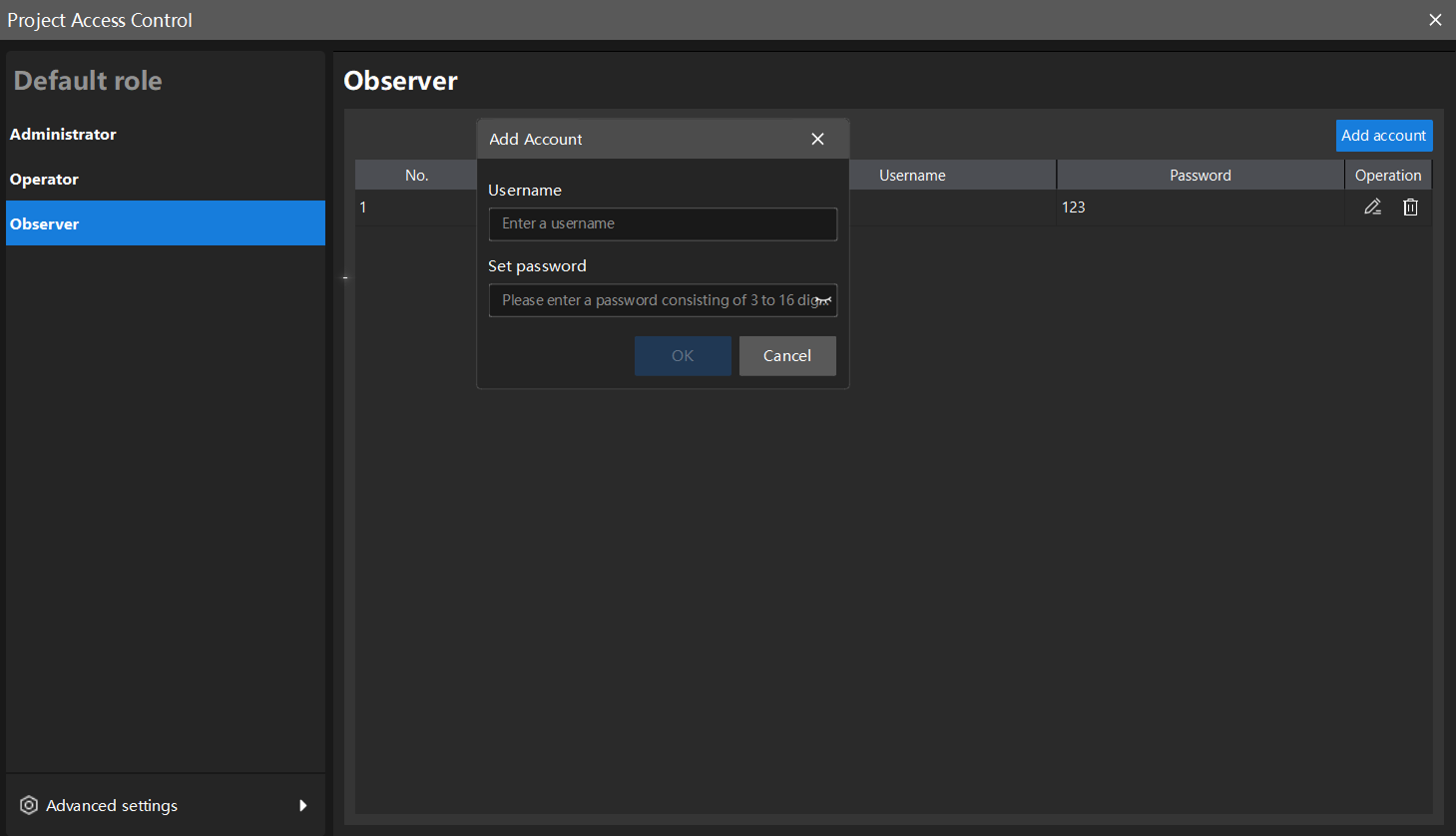
Task: Click the Operation column header
Action: click(x=1388, y=175)
